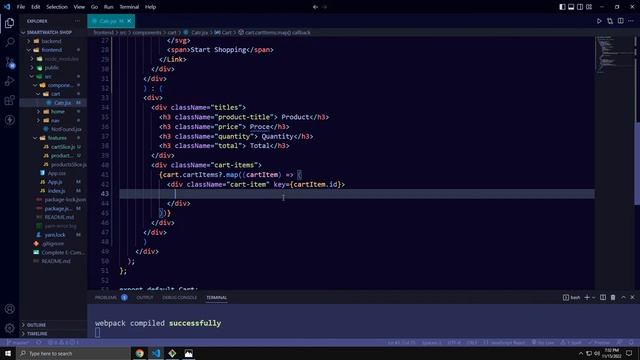Click the Split Terminal icon
Viewport: 640px width, 360px height.
603,298
